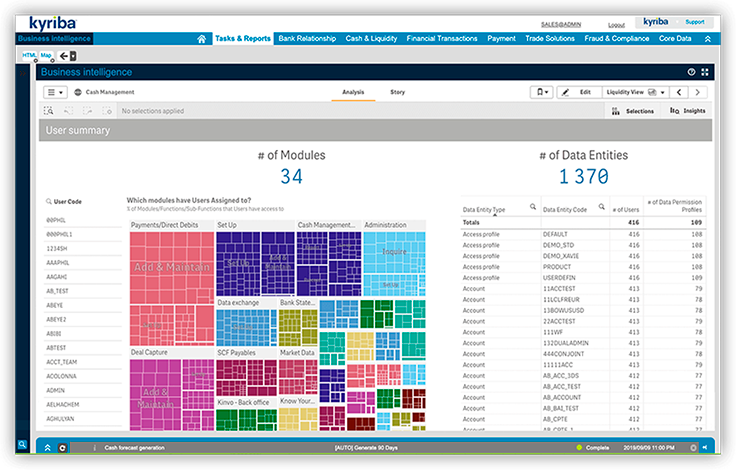Open the Cash & Liquidity menu

tap(372, 39)
